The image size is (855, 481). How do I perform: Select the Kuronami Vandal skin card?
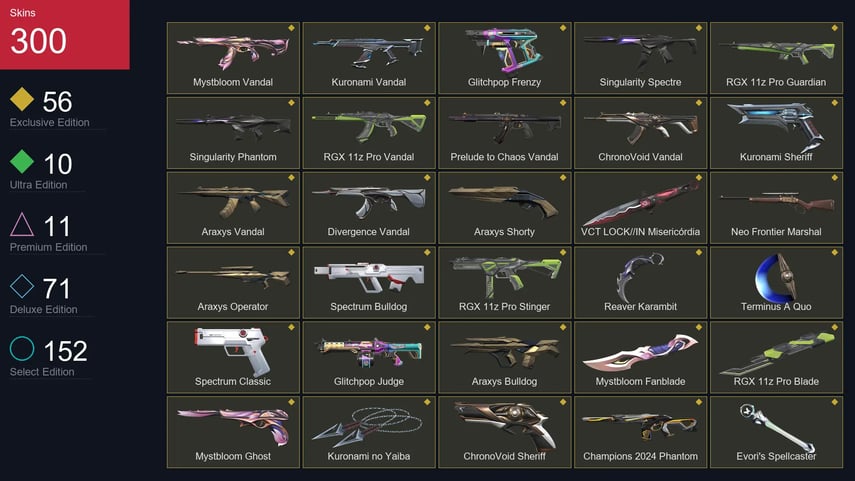(x=369, y=58)
